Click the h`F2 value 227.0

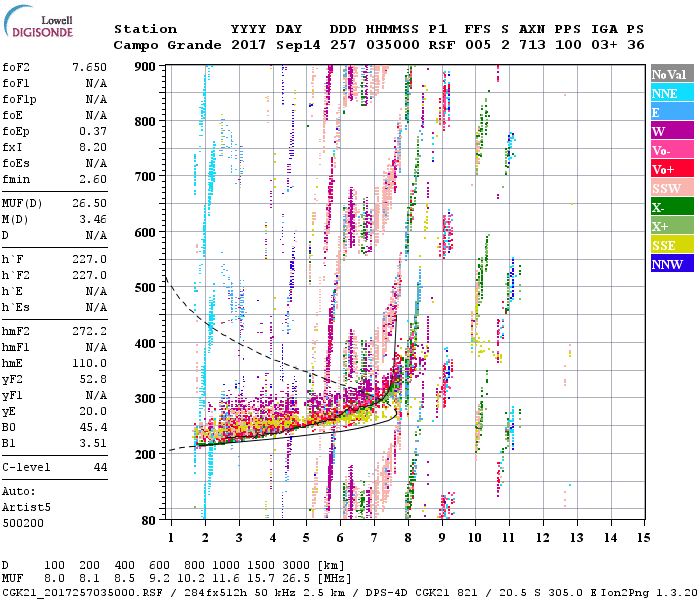pyautogui.click(x=89, y=275)
